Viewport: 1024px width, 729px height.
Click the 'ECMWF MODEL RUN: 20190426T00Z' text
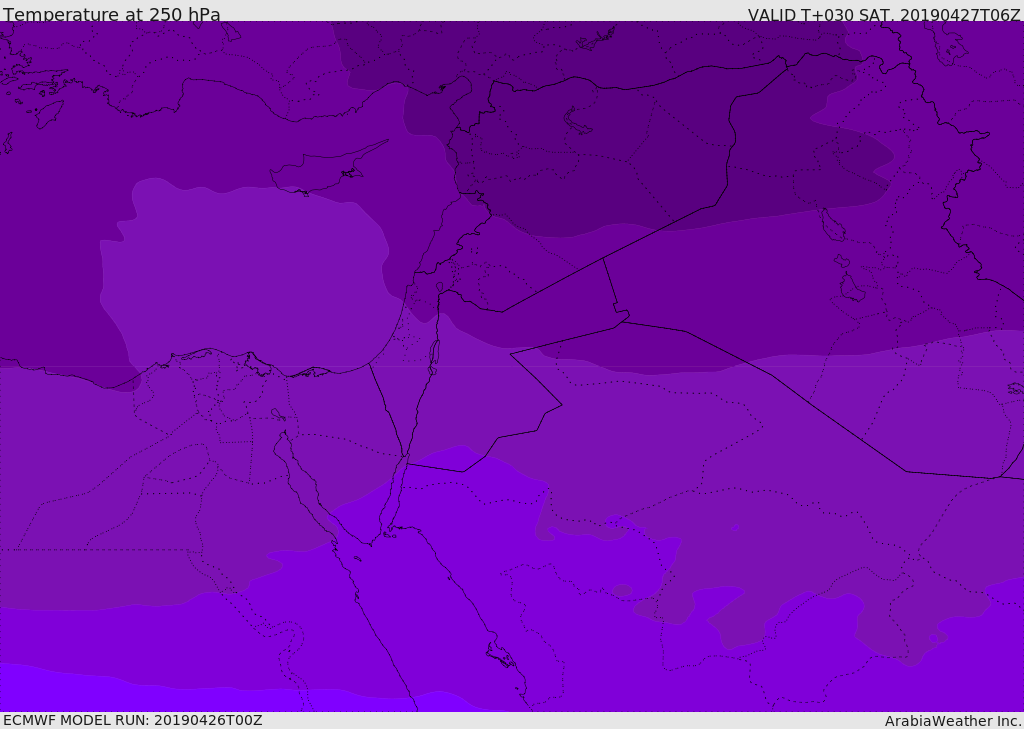133,720
